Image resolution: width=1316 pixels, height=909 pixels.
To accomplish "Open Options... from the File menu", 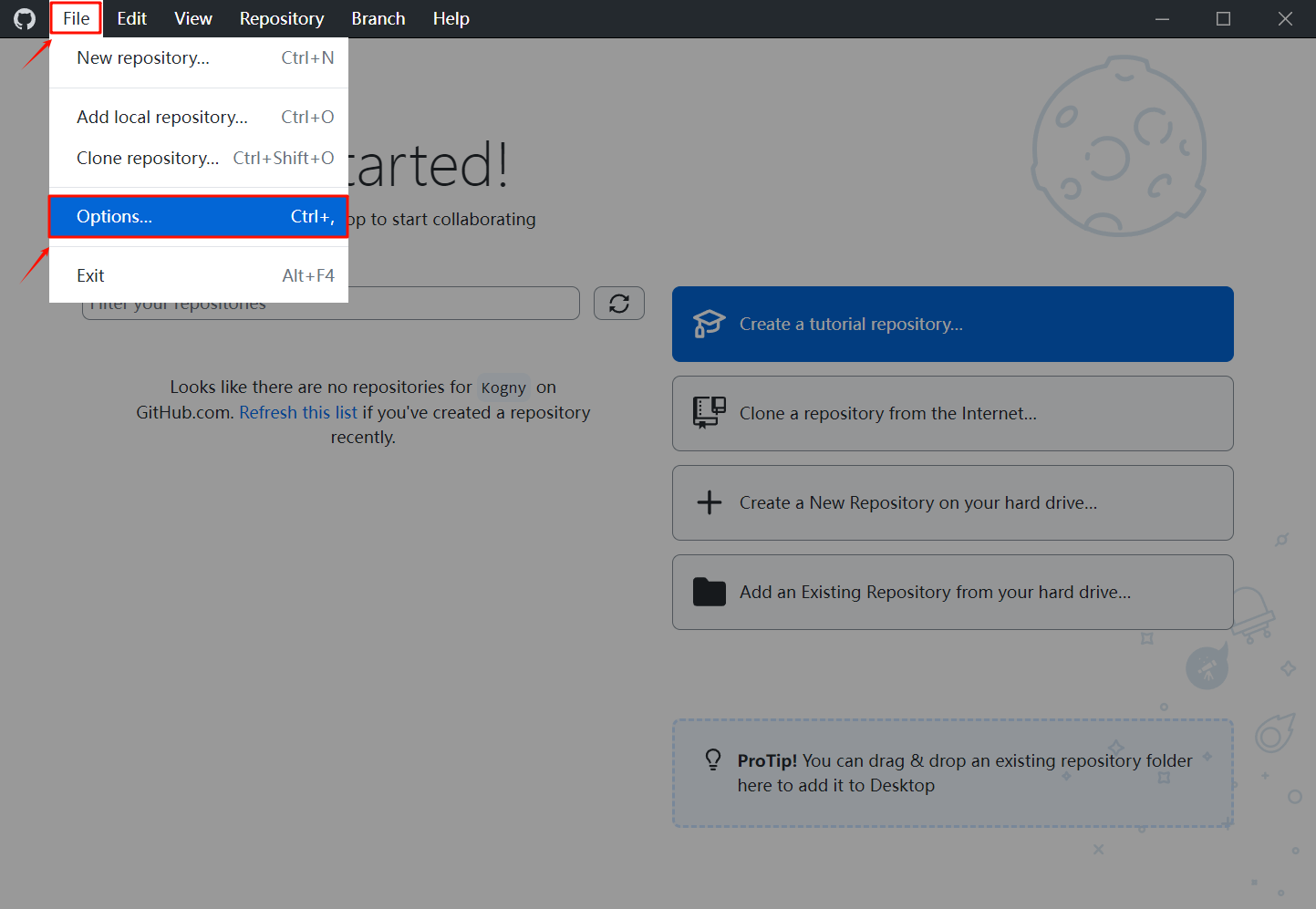I will [x=199, y=216].
